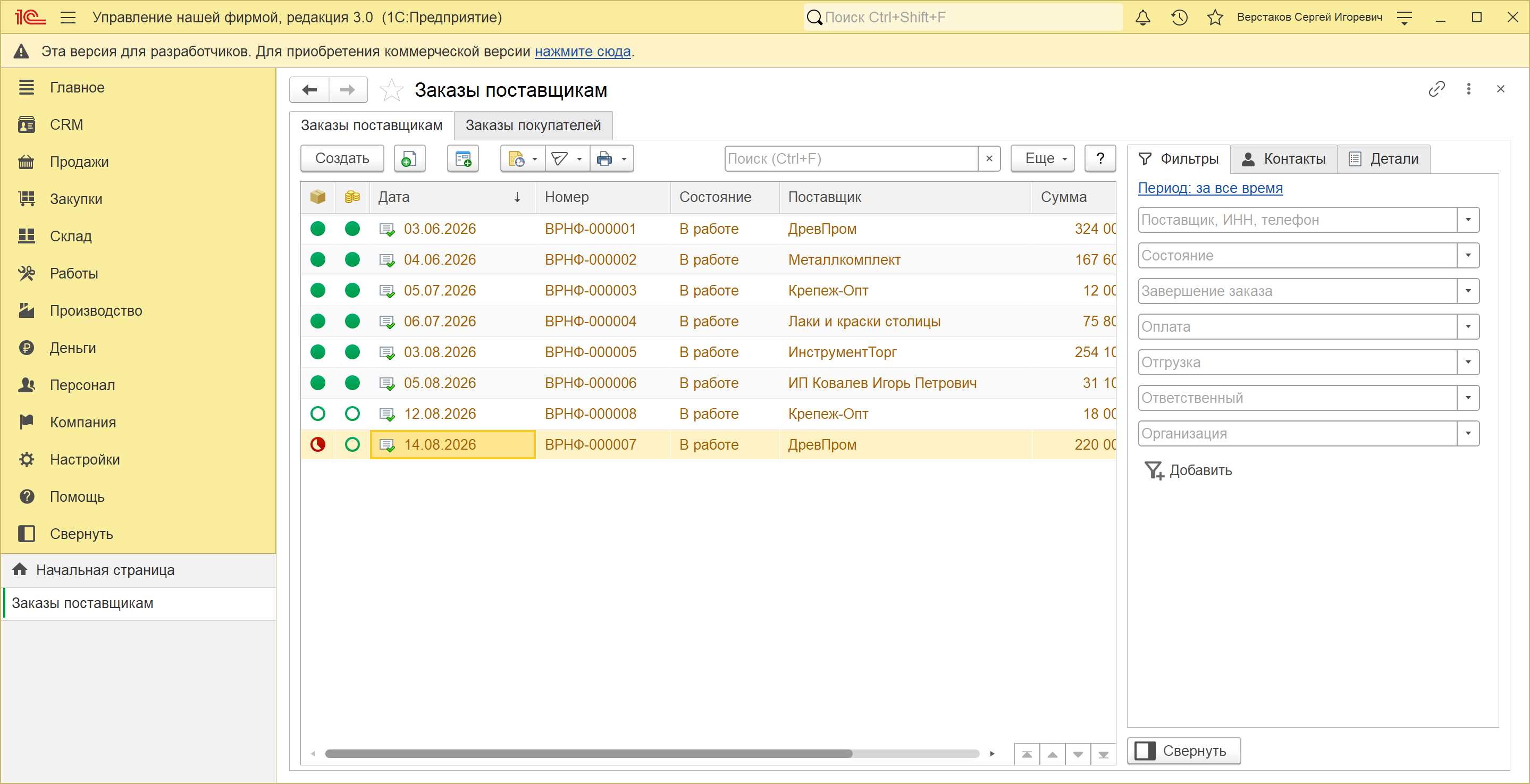Open the help question mark button
Image resolution: width=1530 pixels, height=784 pixels.
click(1100, 158)
